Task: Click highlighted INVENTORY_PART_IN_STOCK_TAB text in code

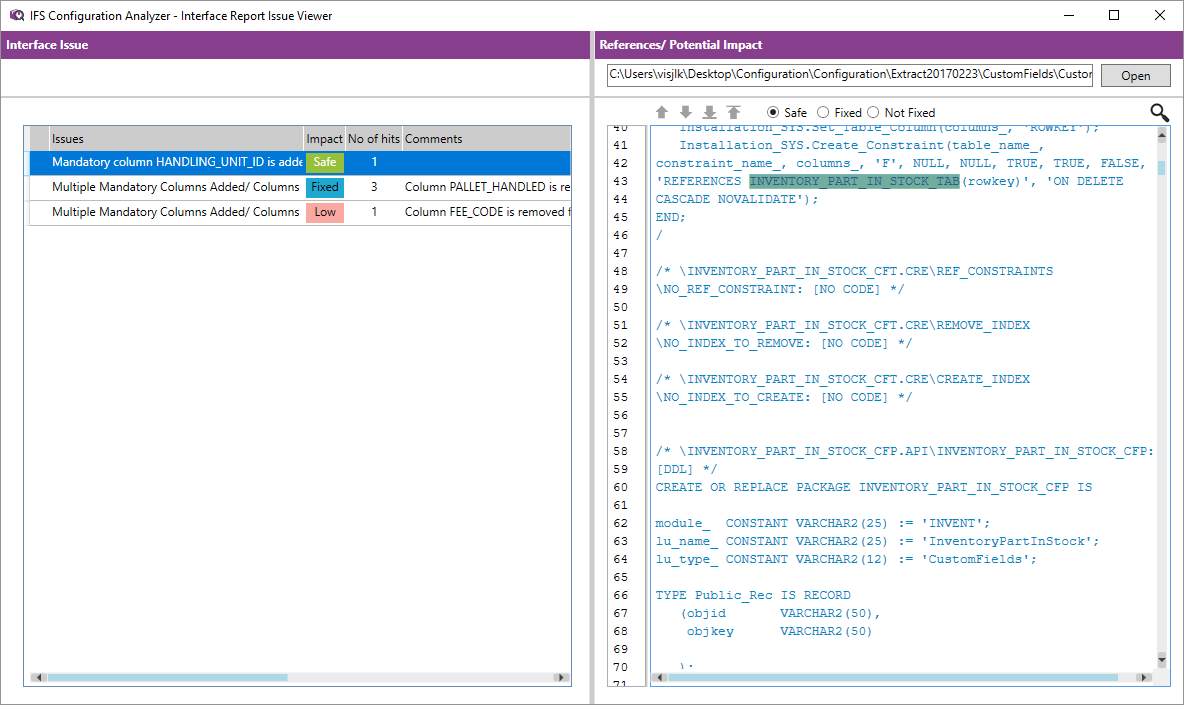Action: click(854, 181)
